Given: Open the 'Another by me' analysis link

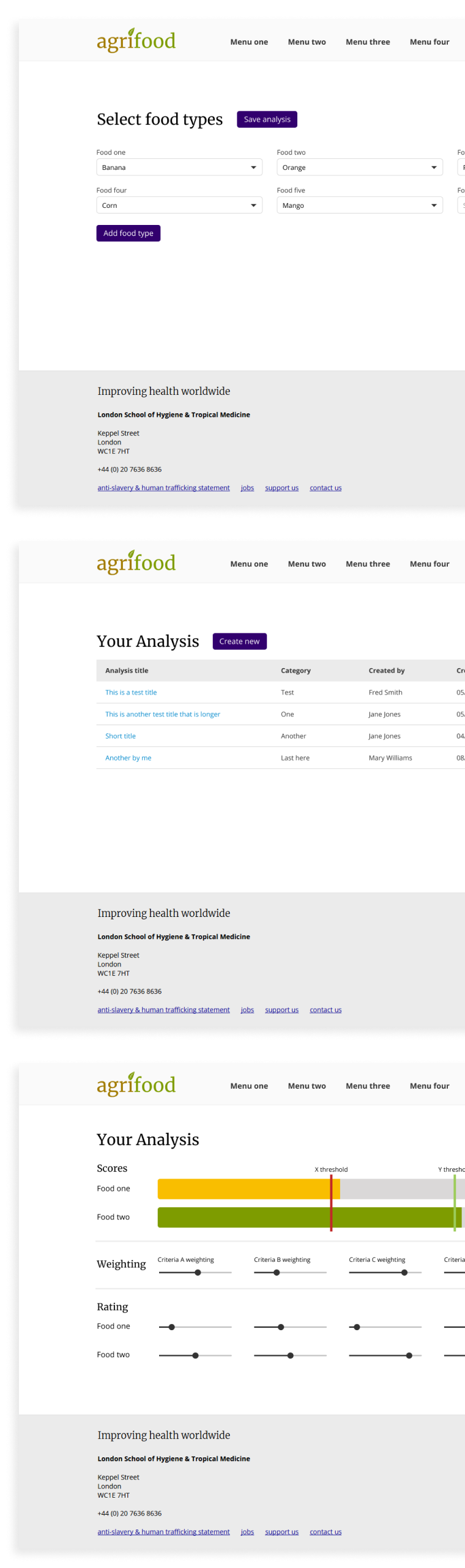Looking at the screenshot, I should click(128, 758).
